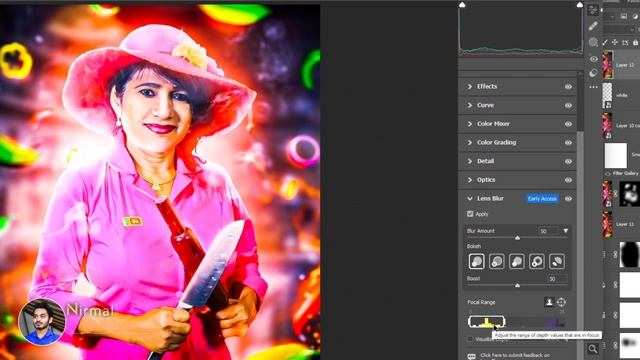Select the Masking circle tool
Screen dimensions: 640x360
point(593,42)
